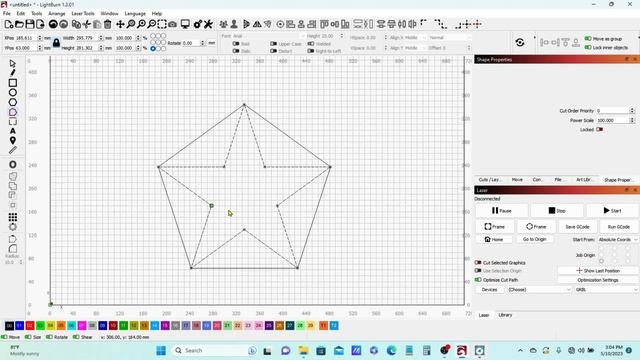This screenshot has height=360, width=640.
Task: Save project with the floppy disk icon
Action: 30,24
